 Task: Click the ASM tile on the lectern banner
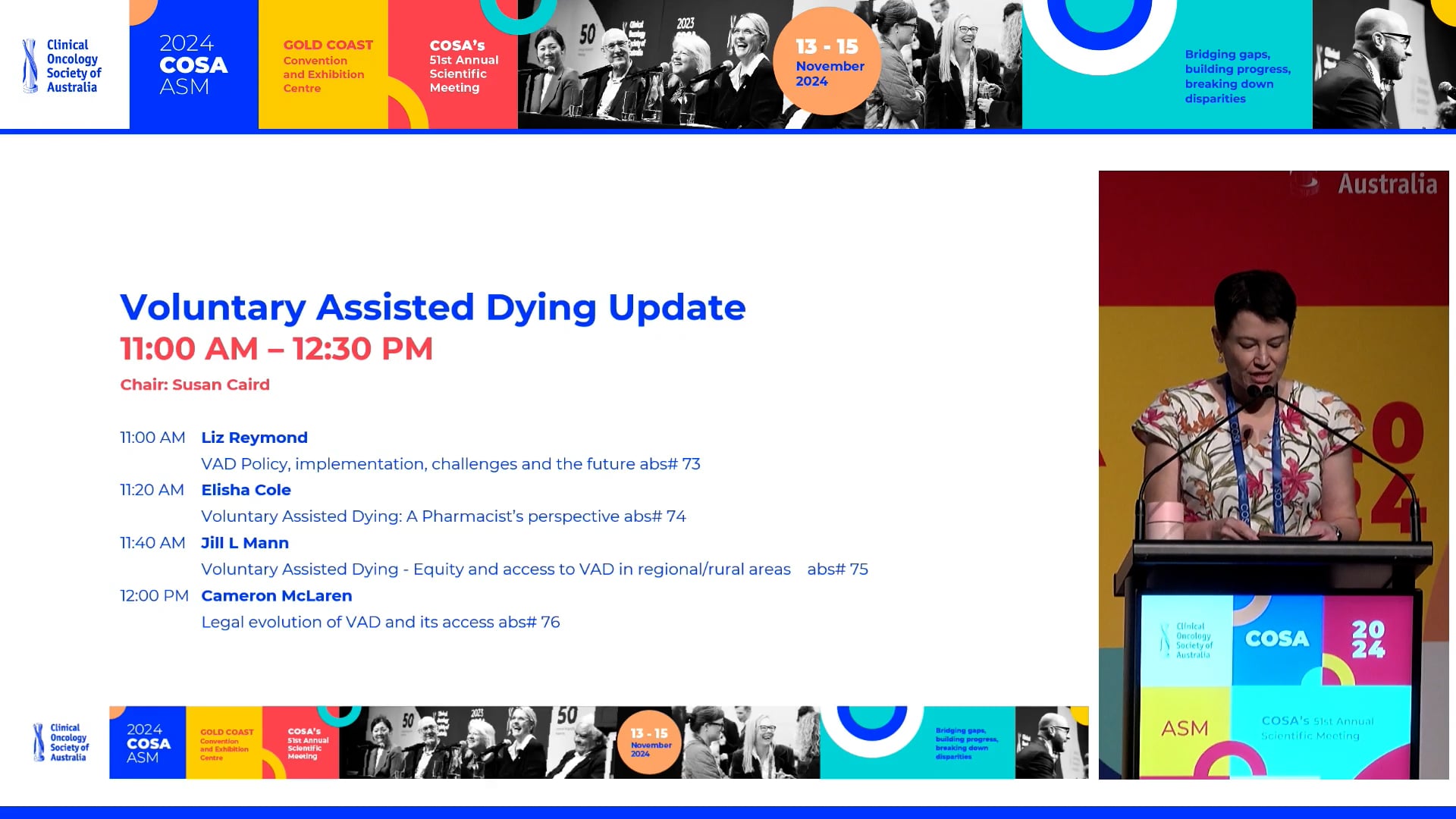click(1188, 728)
